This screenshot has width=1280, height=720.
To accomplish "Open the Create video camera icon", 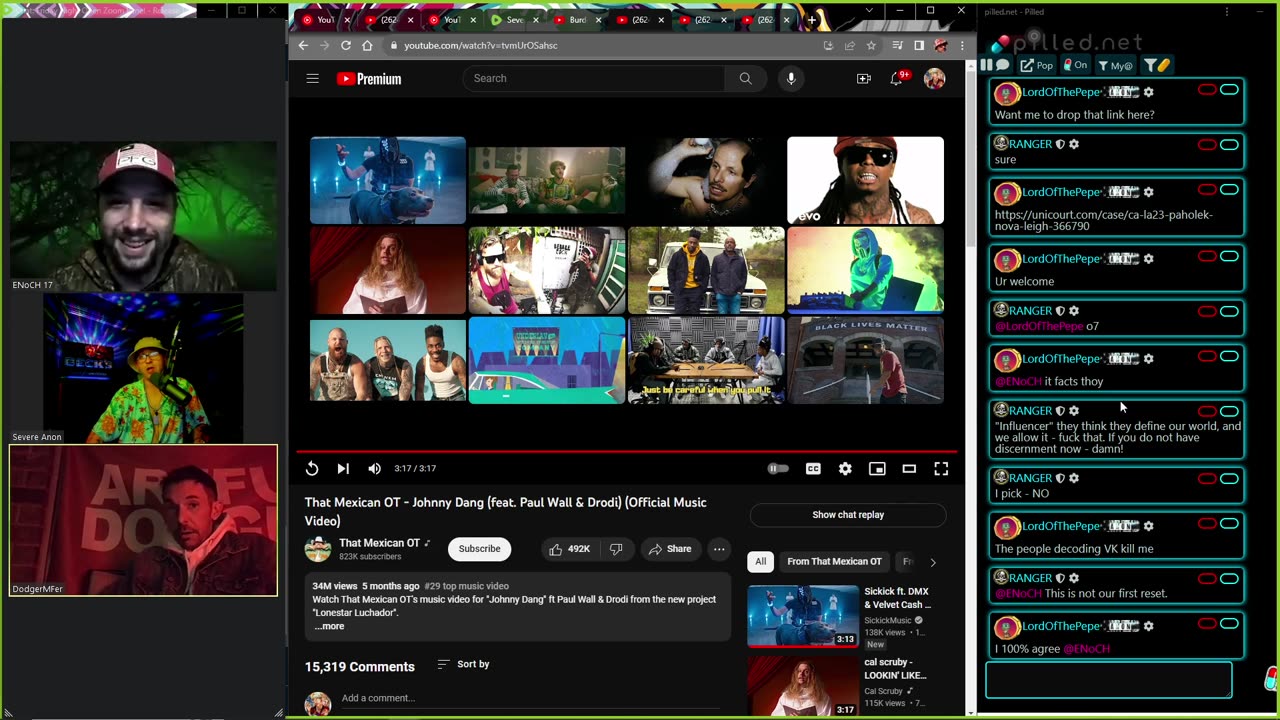I will coord(864,78).
